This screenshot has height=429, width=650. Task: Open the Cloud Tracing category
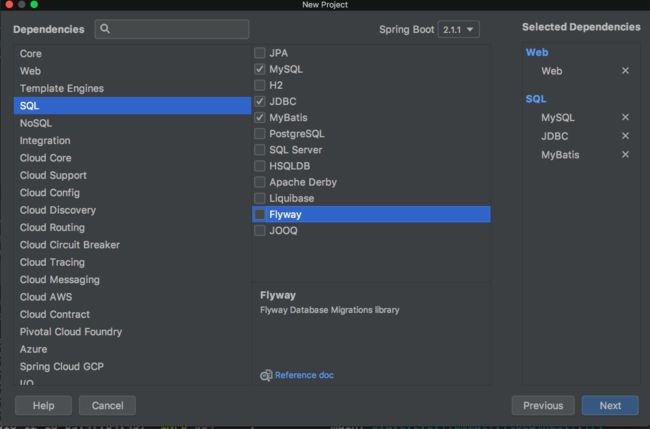pyautogui.click(x=132, y=262)
